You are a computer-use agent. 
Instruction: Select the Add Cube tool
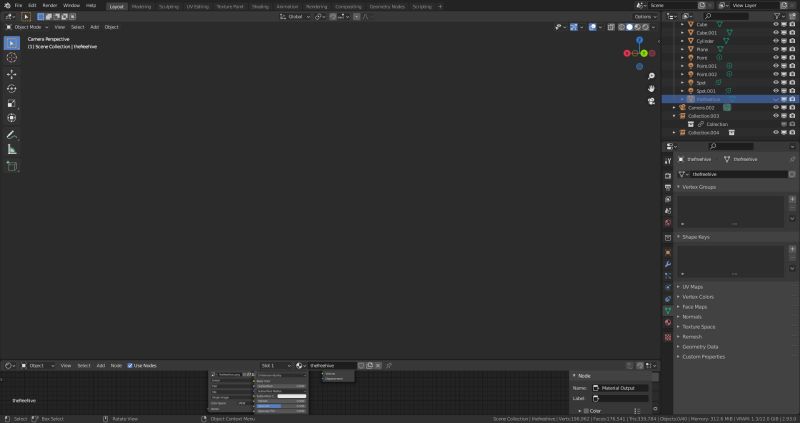[12, 166]
